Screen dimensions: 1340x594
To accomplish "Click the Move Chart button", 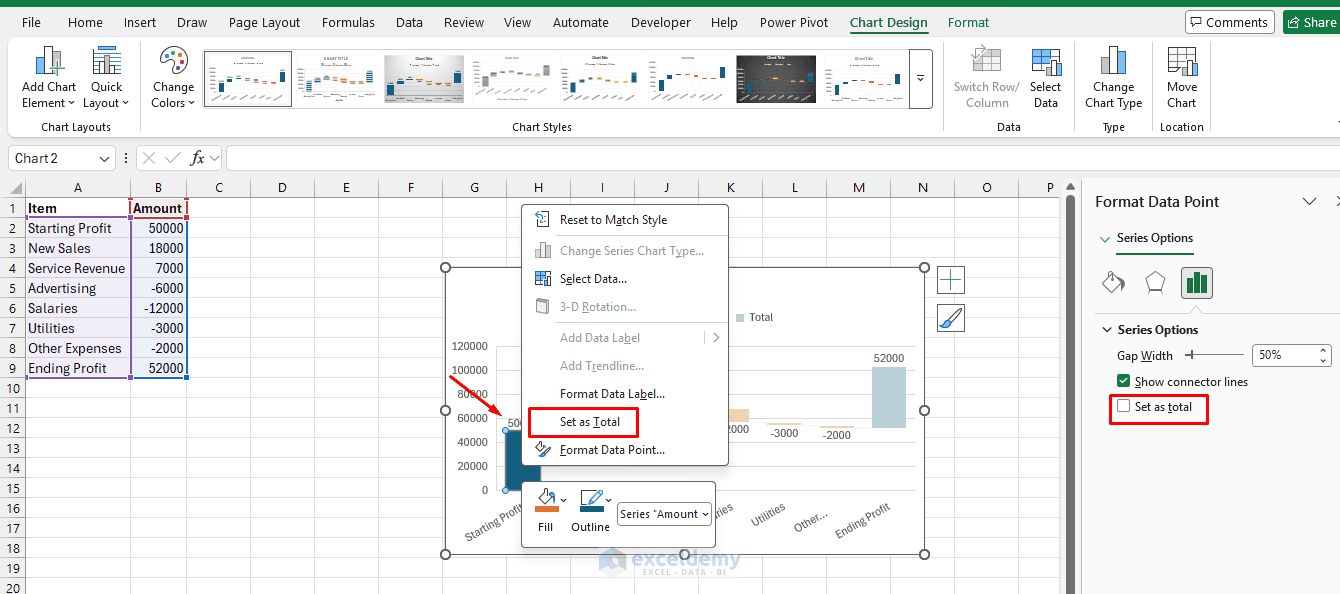I will point(1182,78).
